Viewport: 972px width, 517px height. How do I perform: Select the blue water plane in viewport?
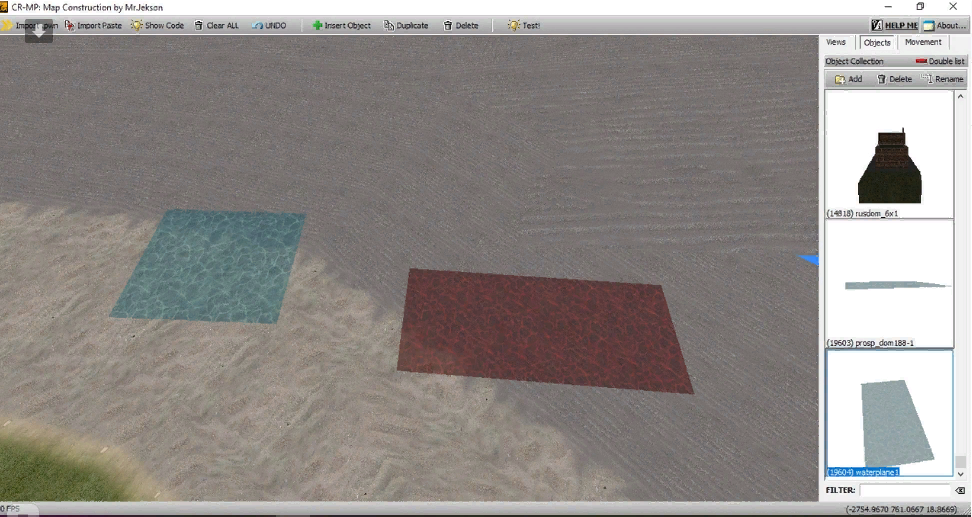coord(208,267)
